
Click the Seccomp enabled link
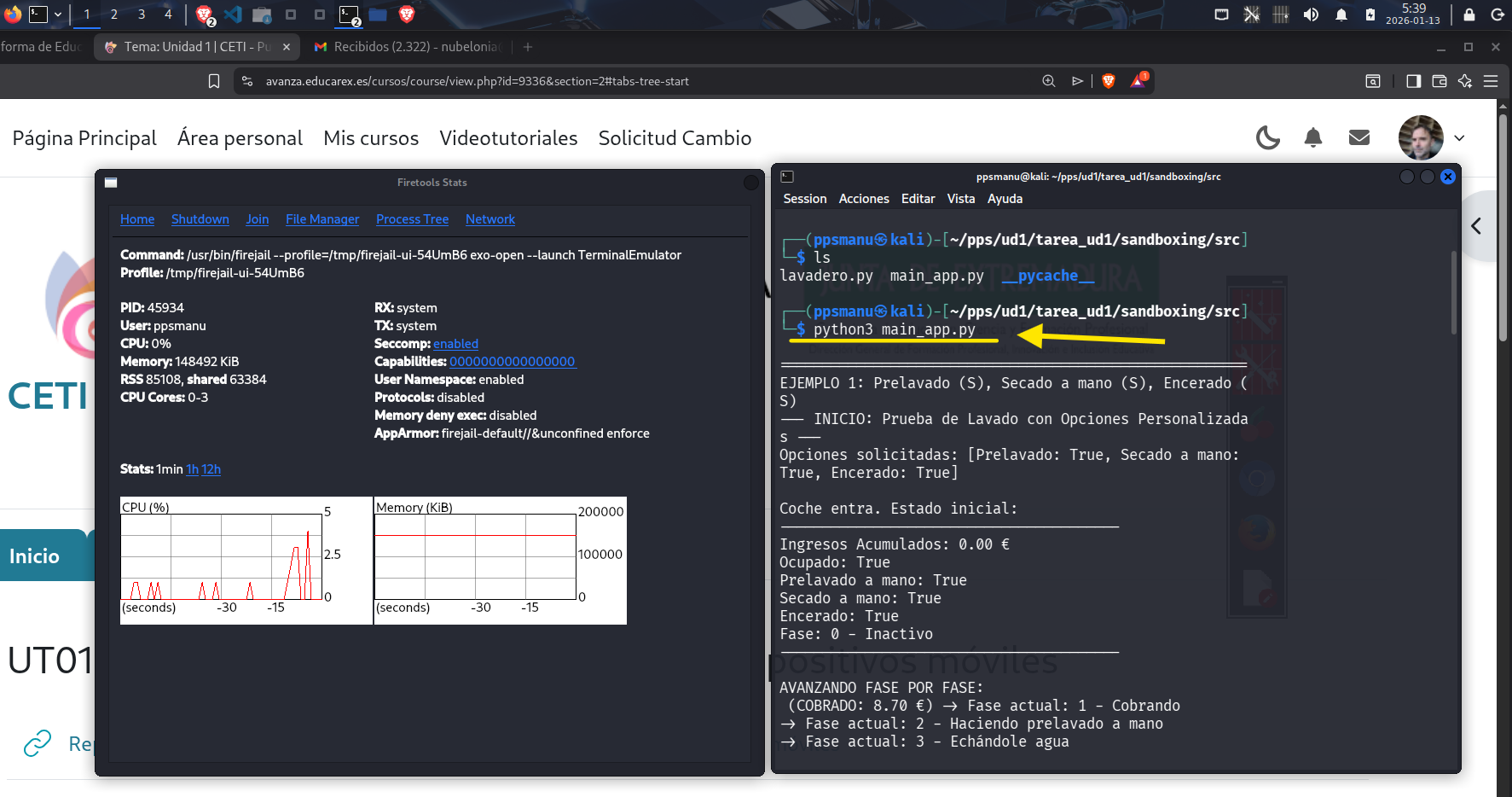coord(455,344)
